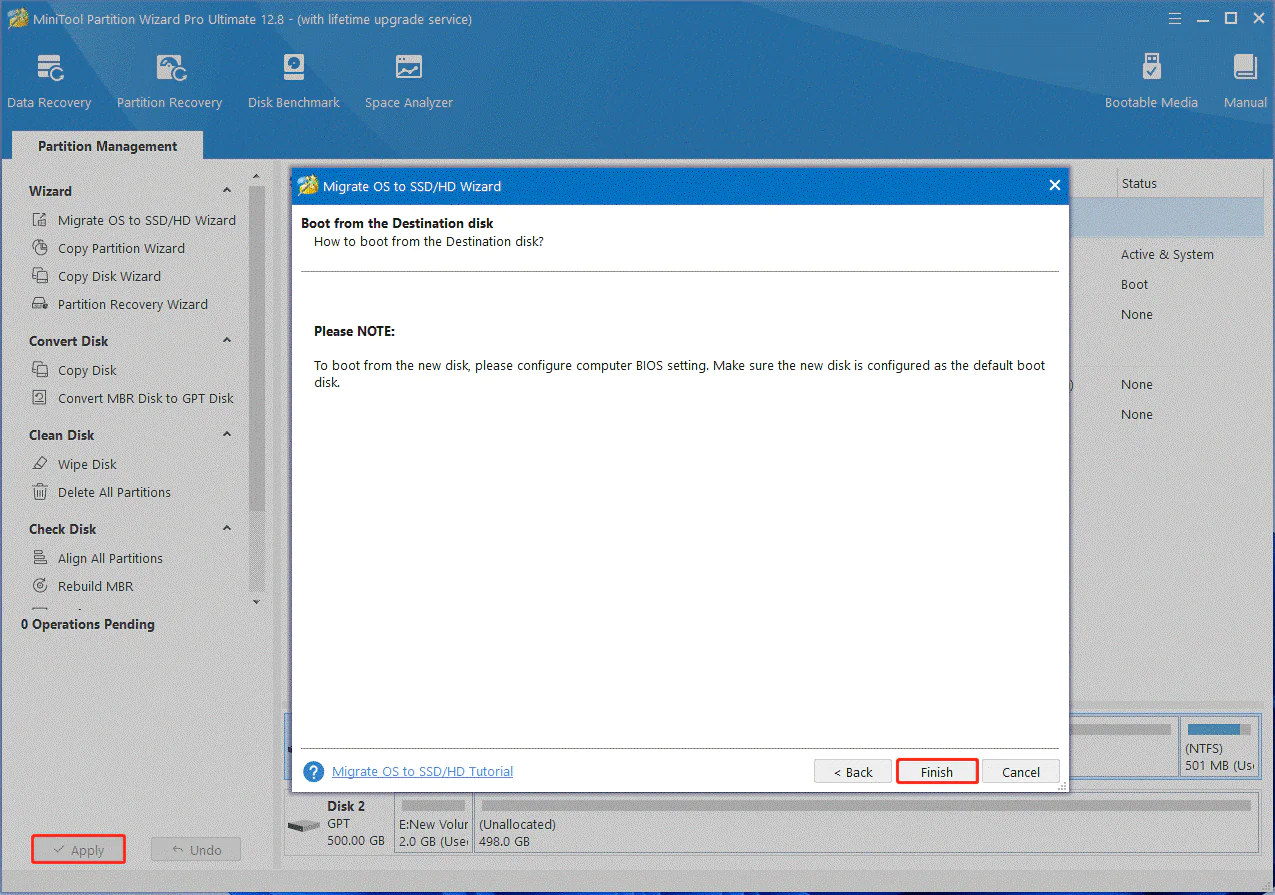Click the Finish button
Screen dimensions: 1275x895
tap(936, 772)
